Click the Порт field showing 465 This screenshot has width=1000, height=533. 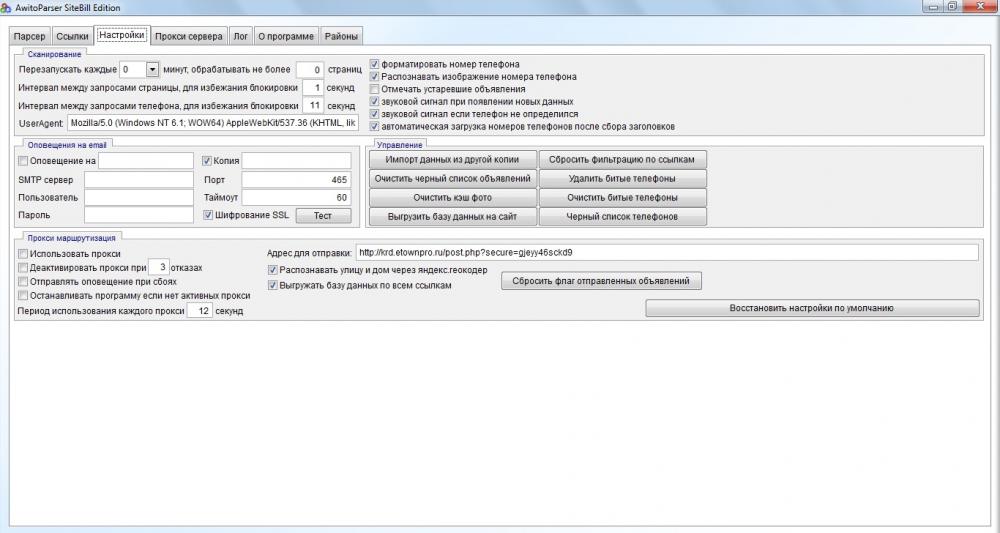(296, 180)
